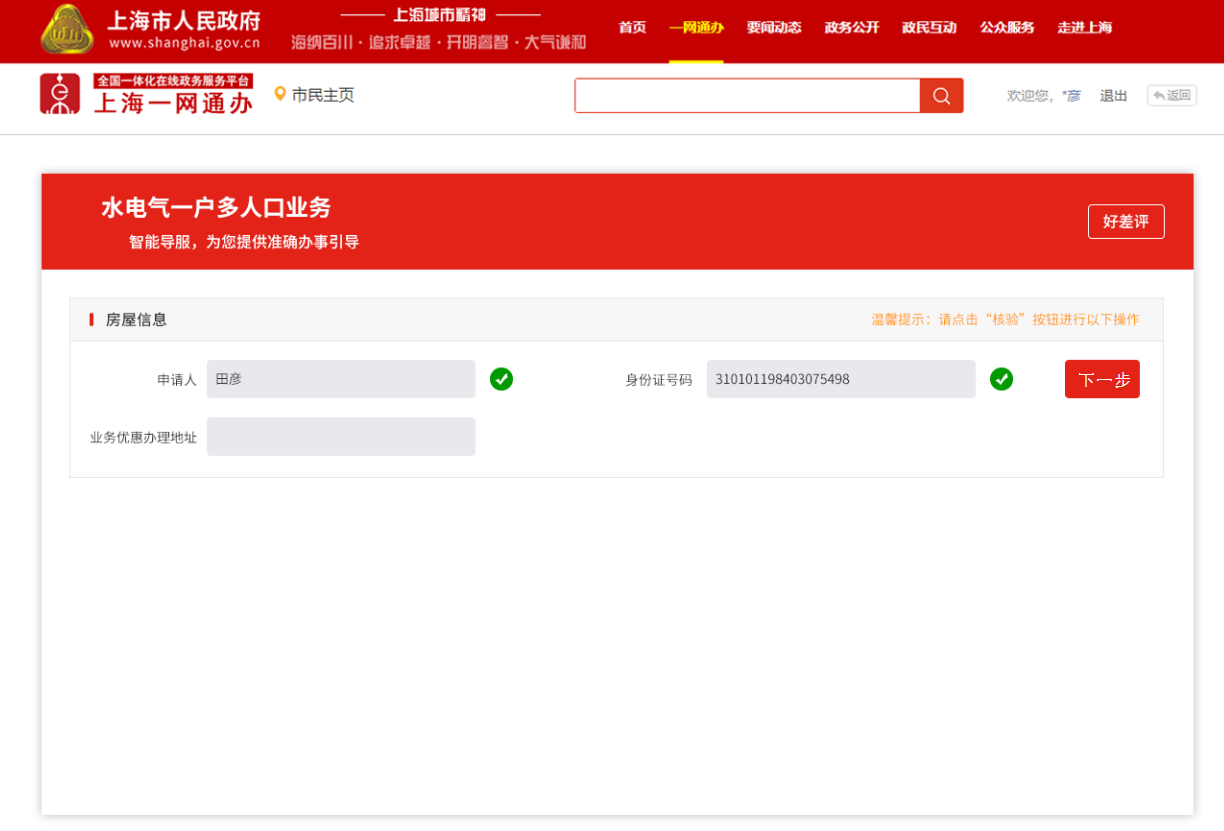Image resolution: width=1224 pixels, height=831 pixels.
Task: Focus the top search input box
Action: click(x=747, y=96)
